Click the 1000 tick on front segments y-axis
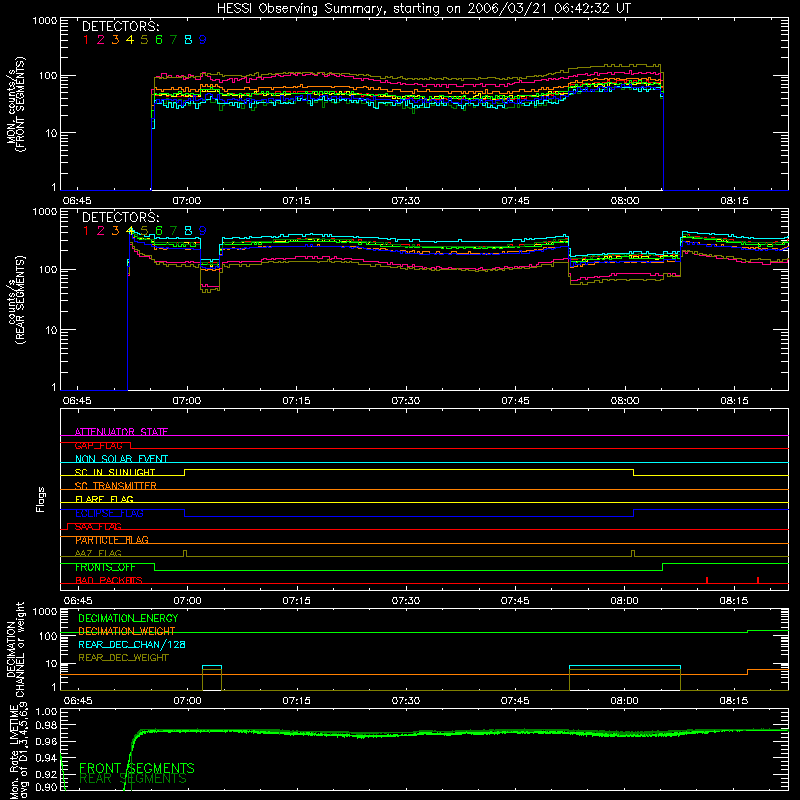800x800 pixels. [45, 21]
